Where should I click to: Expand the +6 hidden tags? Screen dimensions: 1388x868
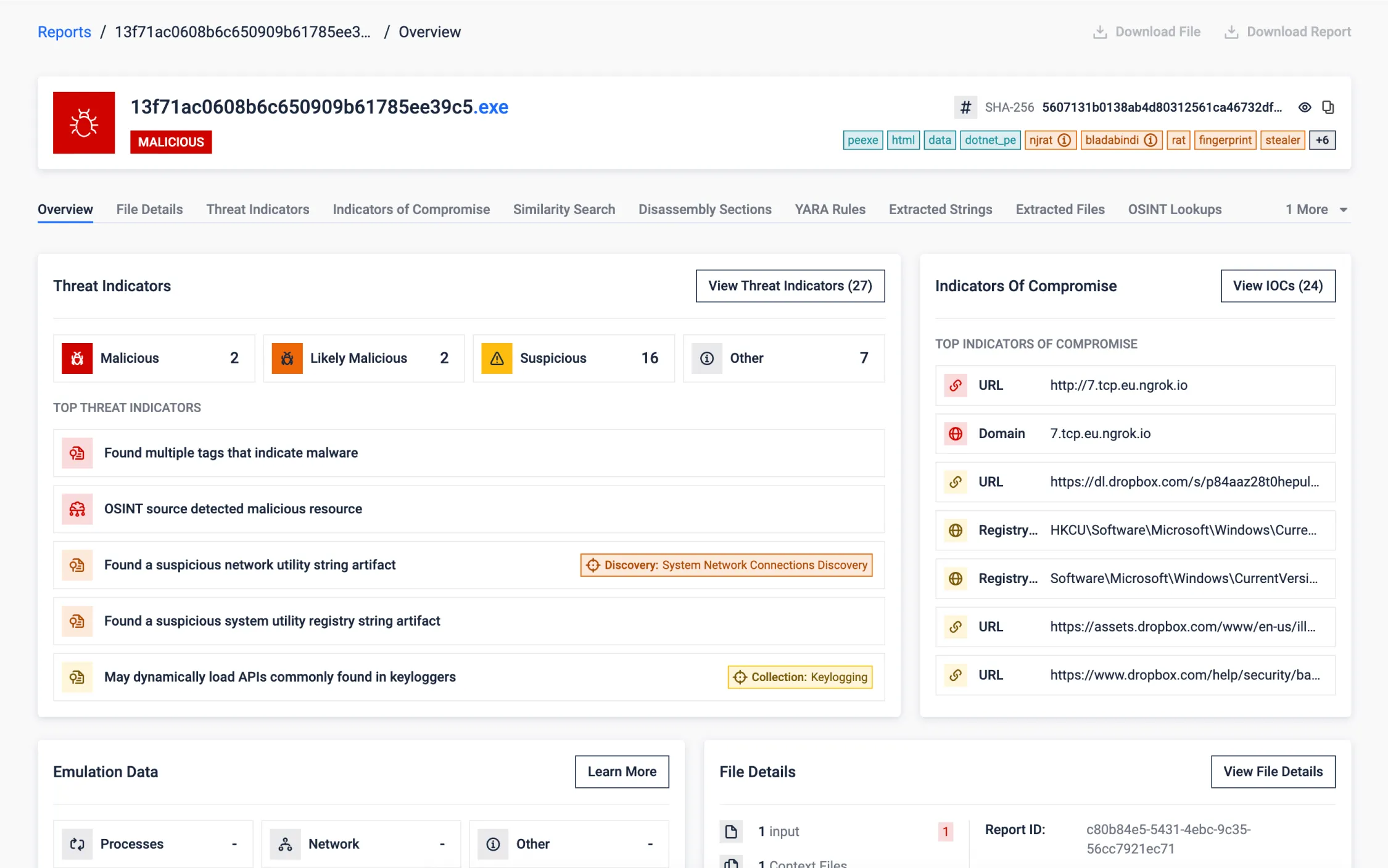pos(1322,140)
